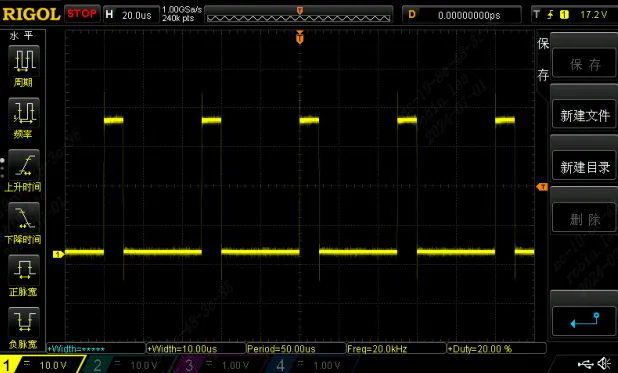Click the 新建文件 new file button

pos(584,114)
